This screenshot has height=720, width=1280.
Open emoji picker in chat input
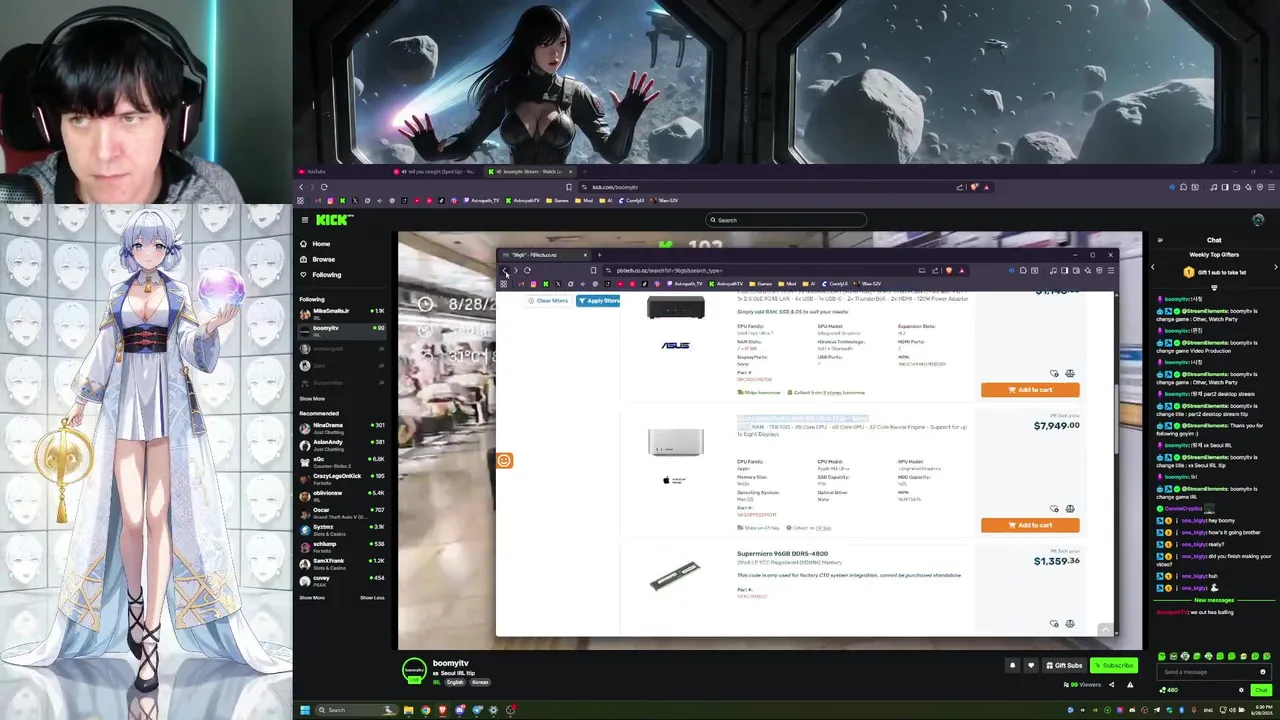point(1263,672)
